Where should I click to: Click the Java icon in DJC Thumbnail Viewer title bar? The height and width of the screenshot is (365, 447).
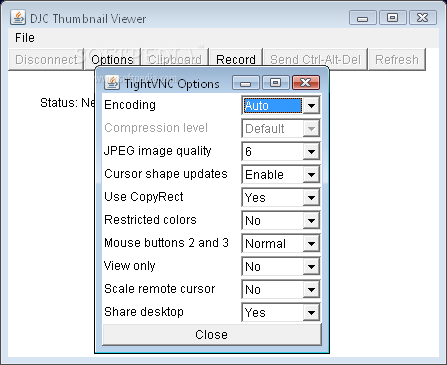(x=18, y=17)
